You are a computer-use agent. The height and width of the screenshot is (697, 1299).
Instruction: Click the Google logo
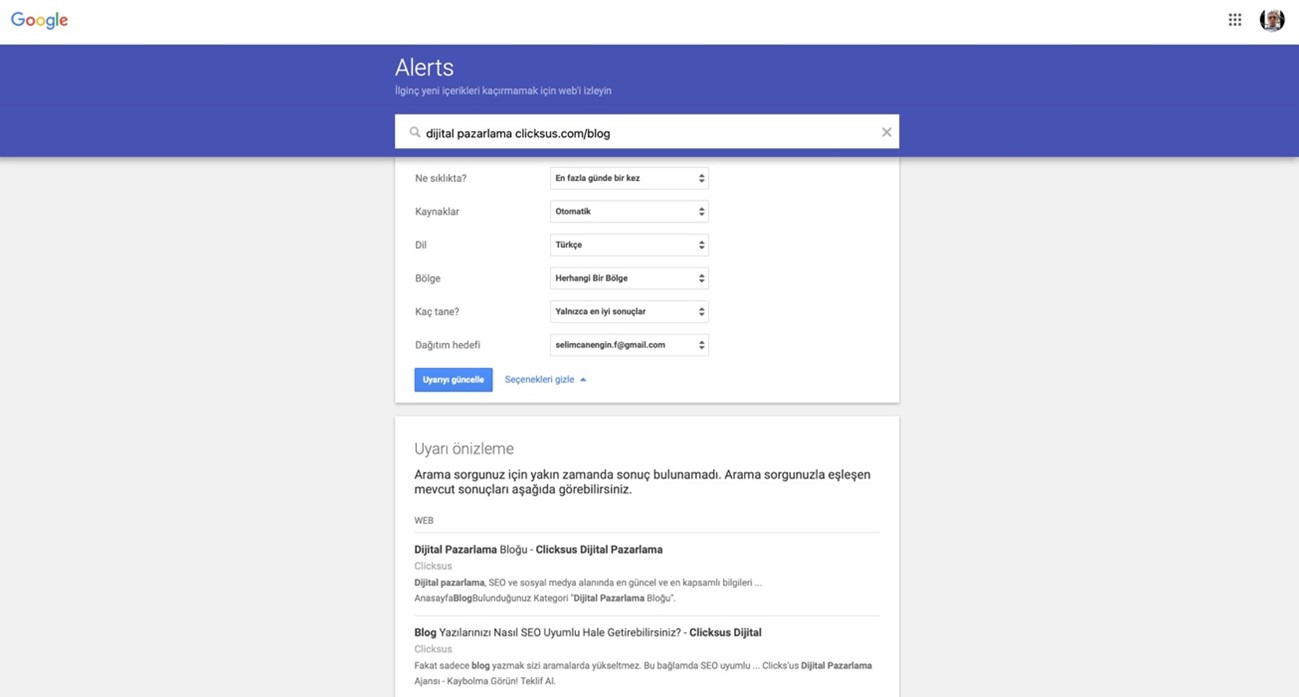tap(38, 19)
